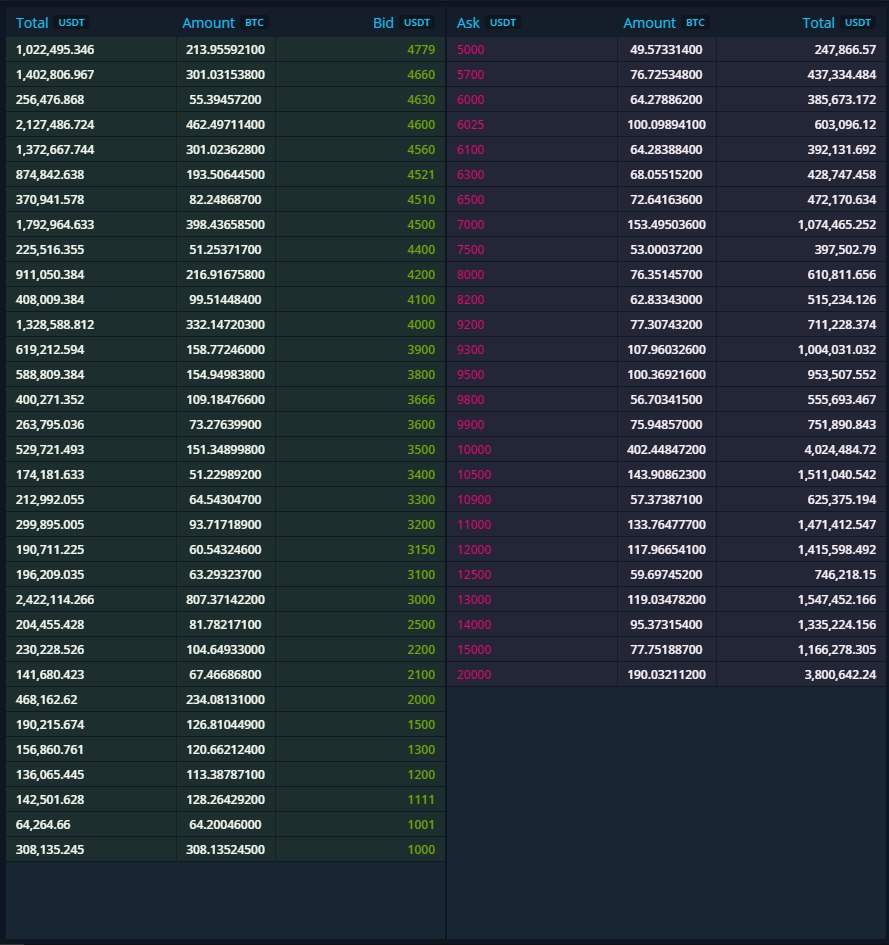Select ask price 7000
889x945 pixels.
(x=470, y=225)
